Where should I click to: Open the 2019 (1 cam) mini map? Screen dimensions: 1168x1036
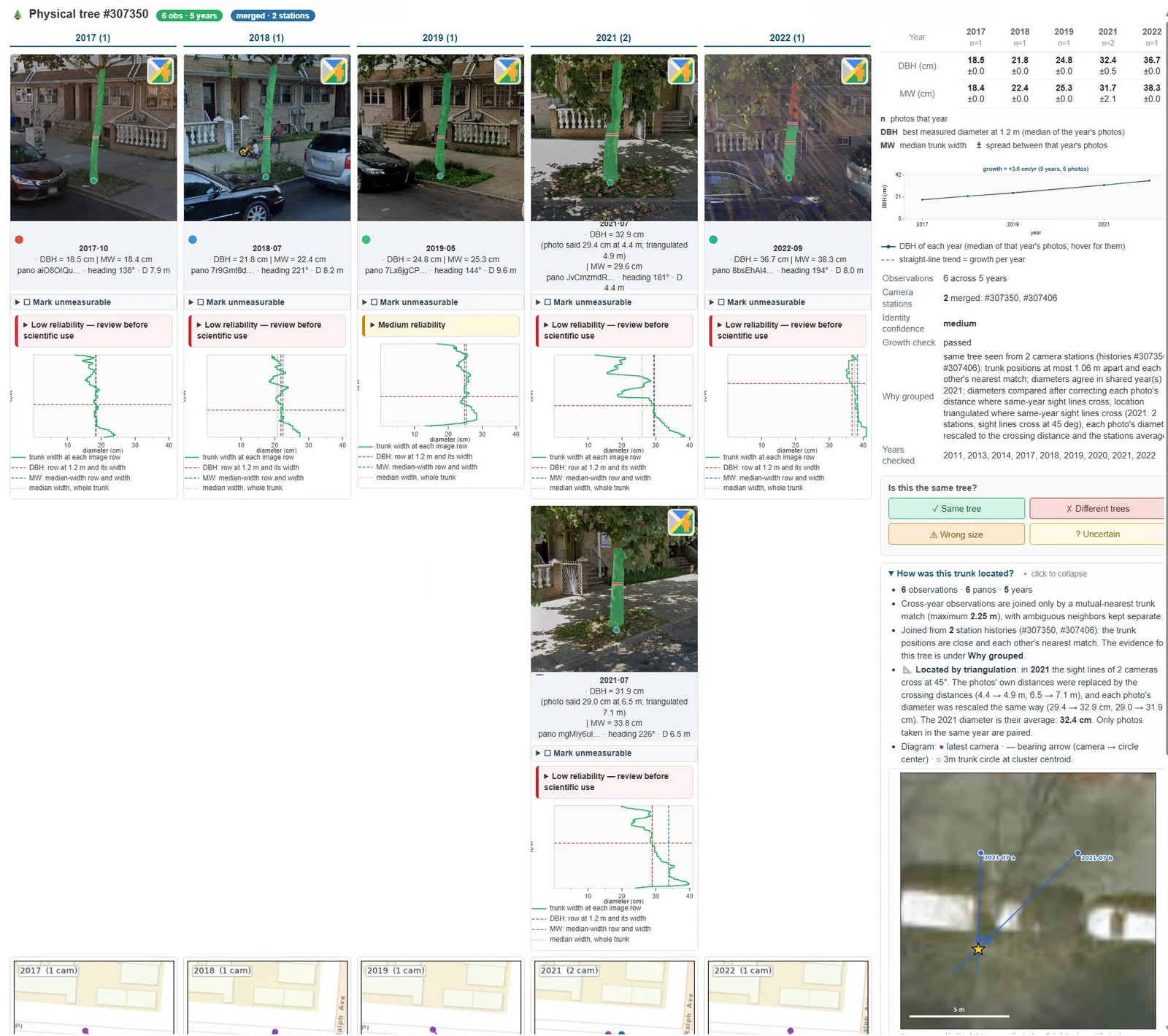click(440, 997)
